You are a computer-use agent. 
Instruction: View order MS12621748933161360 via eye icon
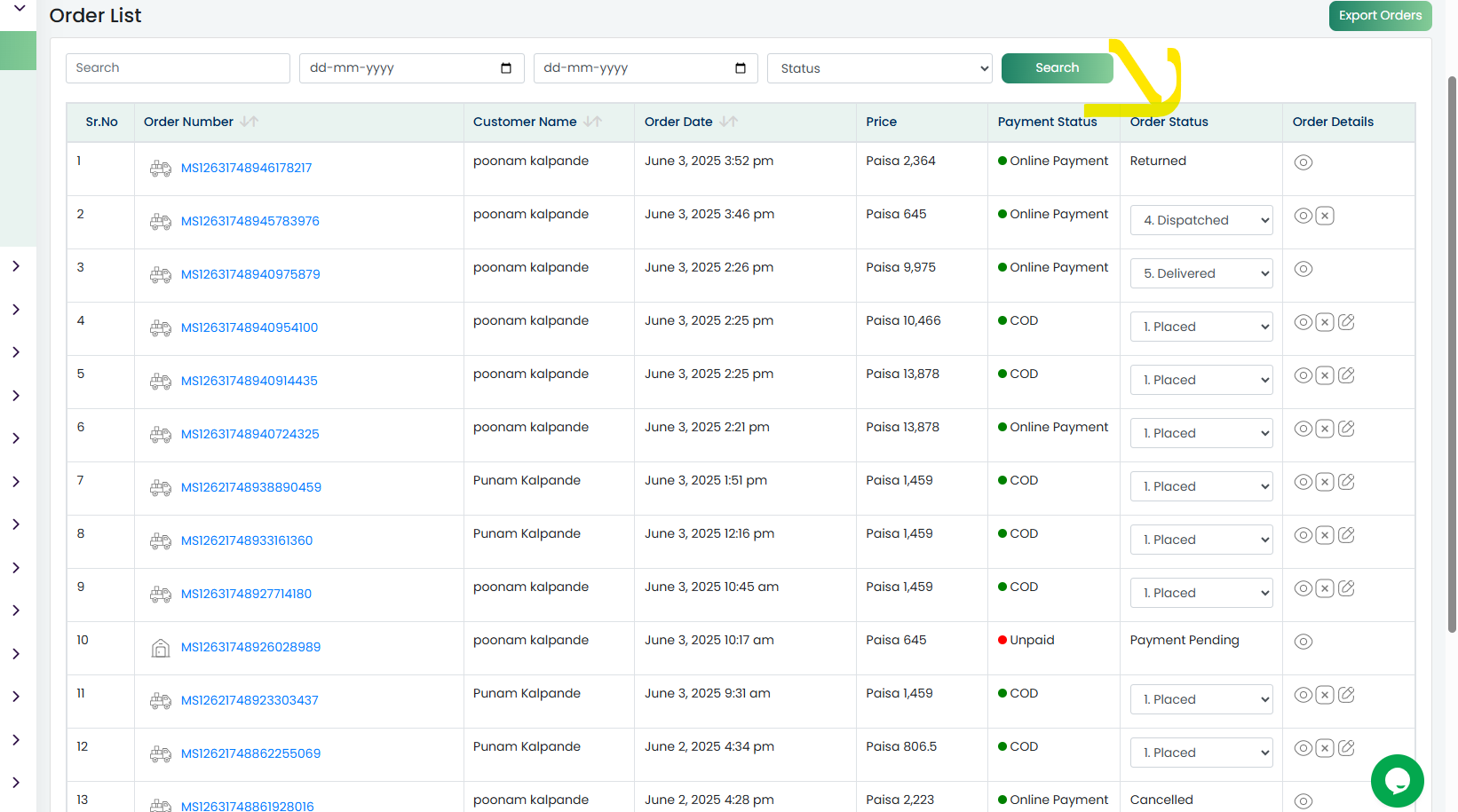(x=1303, y=535)
